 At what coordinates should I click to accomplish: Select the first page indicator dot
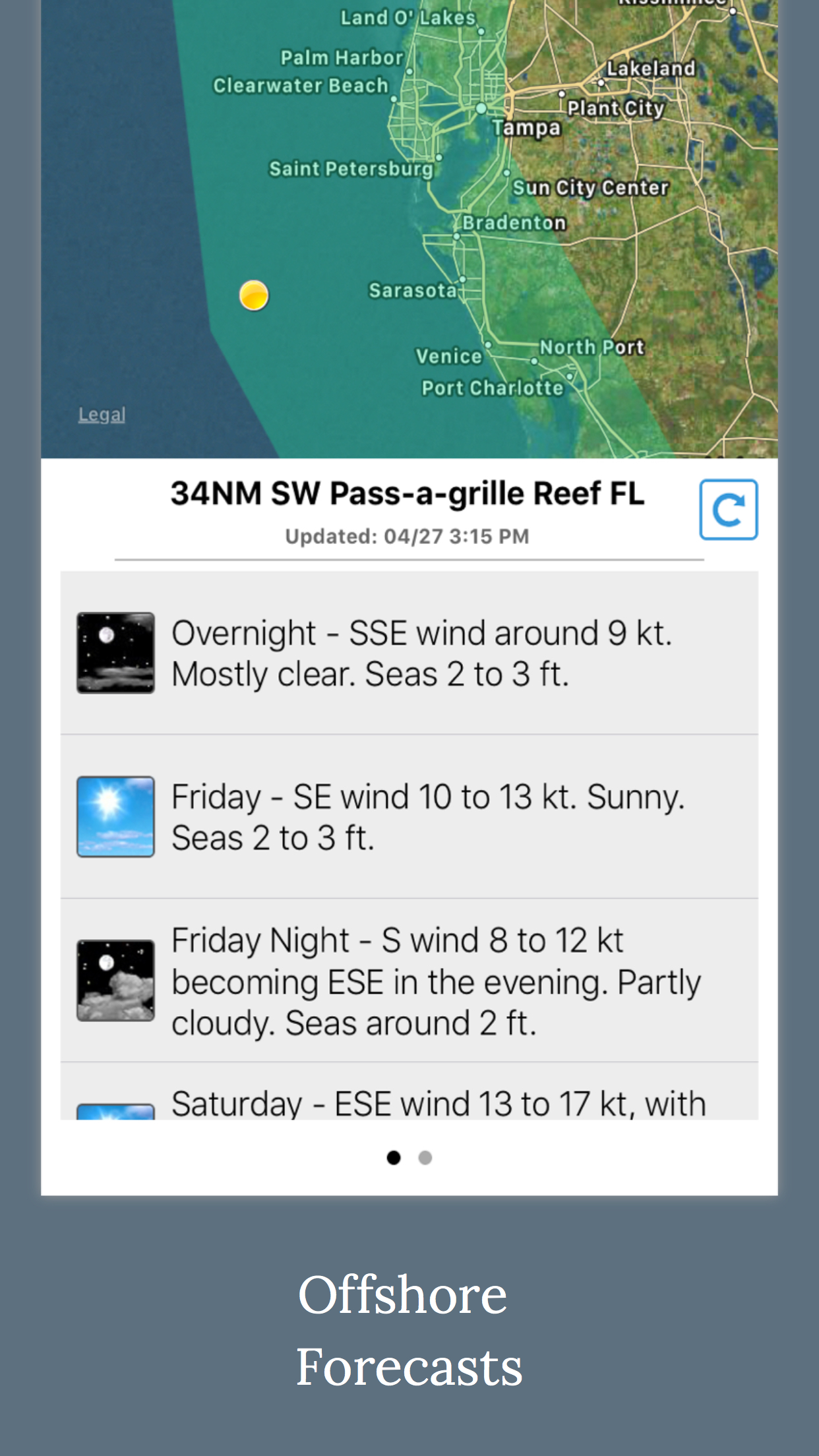coord(394,1157)
